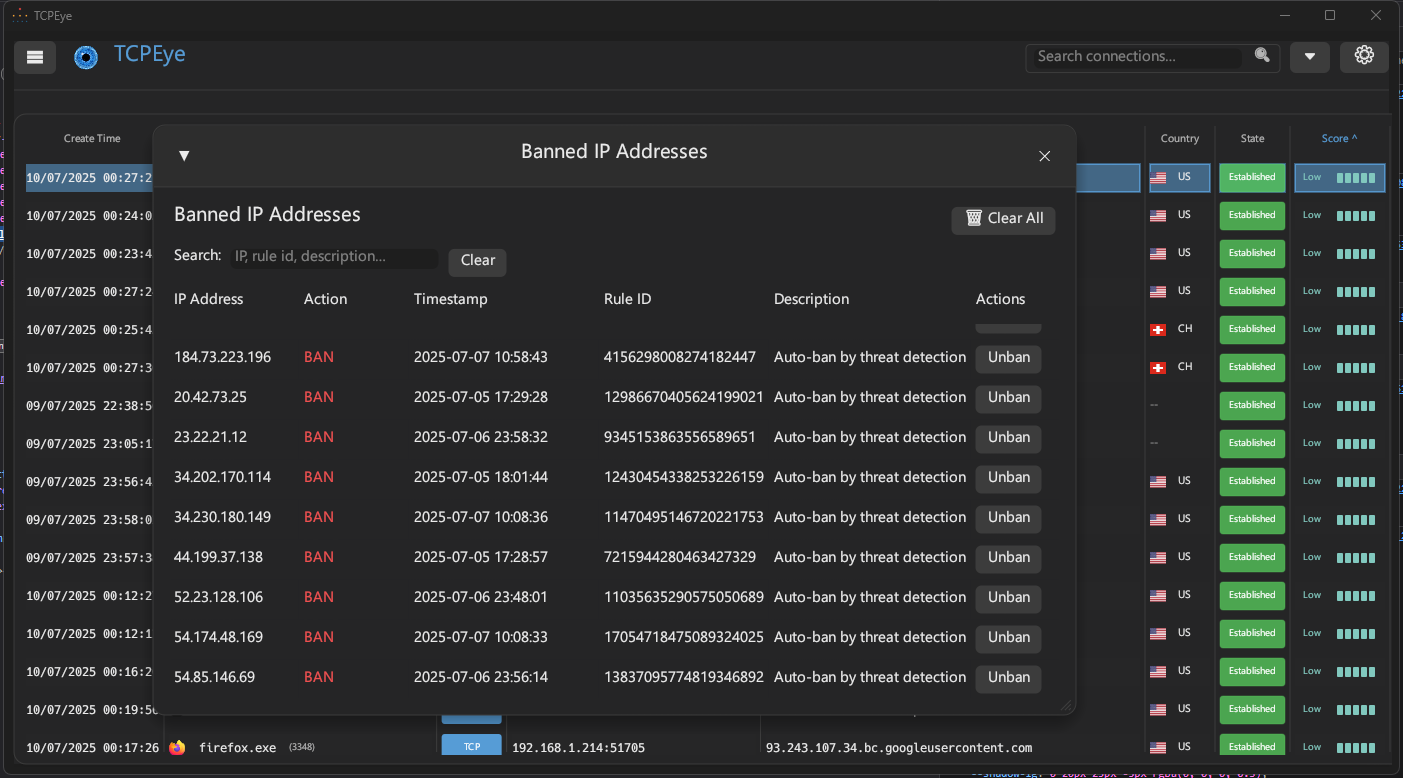Open the filter dropdown arrow button

pos(1310,57)
